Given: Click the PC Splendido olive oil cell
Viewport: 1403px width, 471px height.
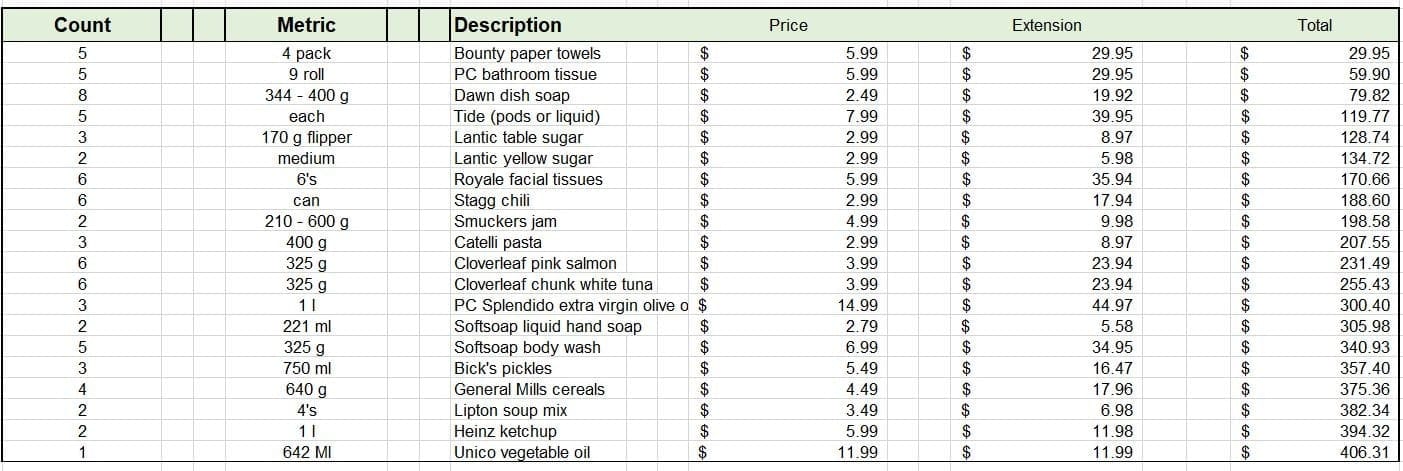Looking at the screenshot, I should coord(571,305).
